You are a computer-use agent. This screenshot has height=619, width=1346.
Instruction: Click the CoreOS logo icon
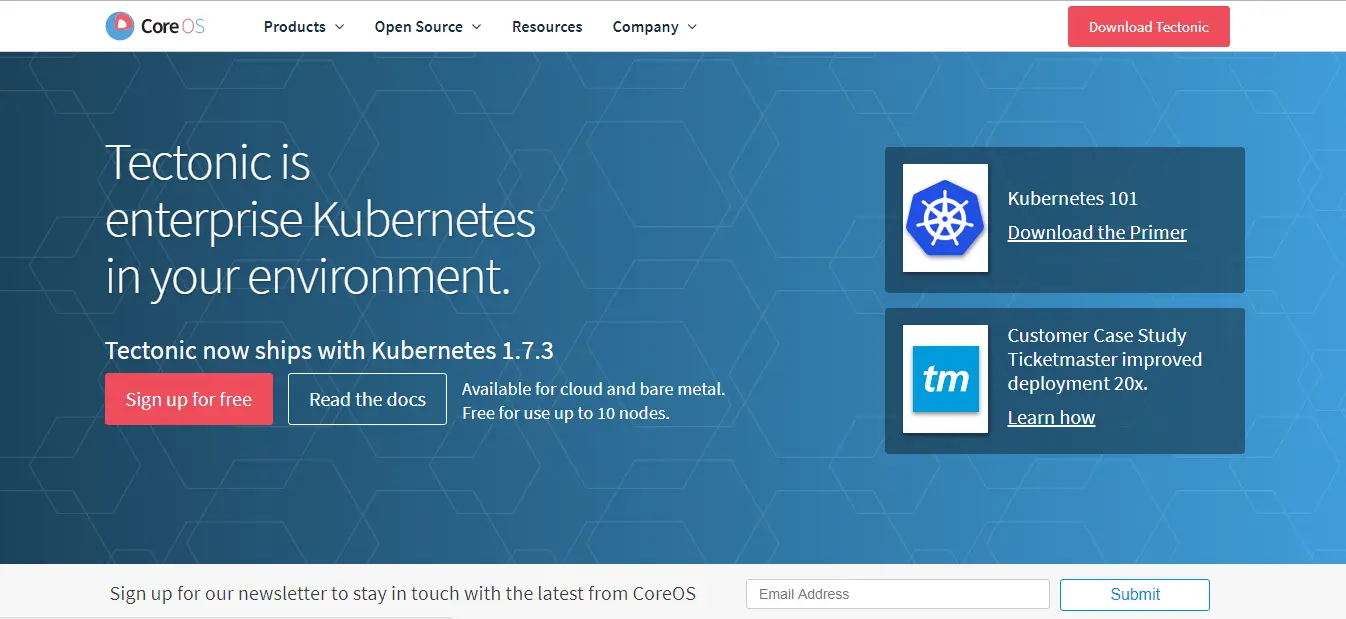[x=119, y=26]
